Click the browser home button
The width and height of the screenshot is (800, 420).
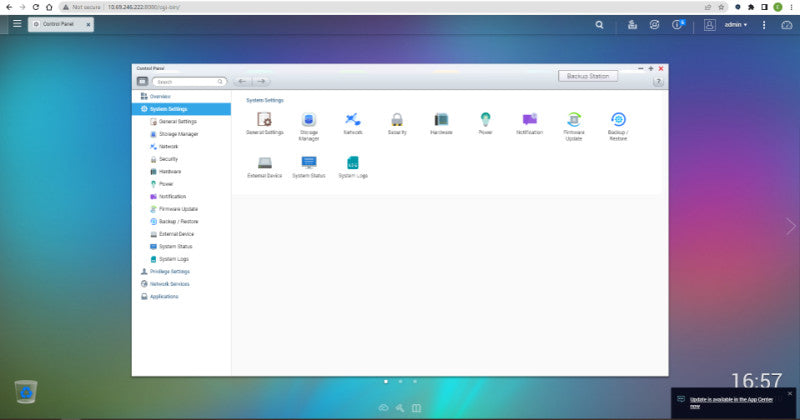[x=49, y=7]
